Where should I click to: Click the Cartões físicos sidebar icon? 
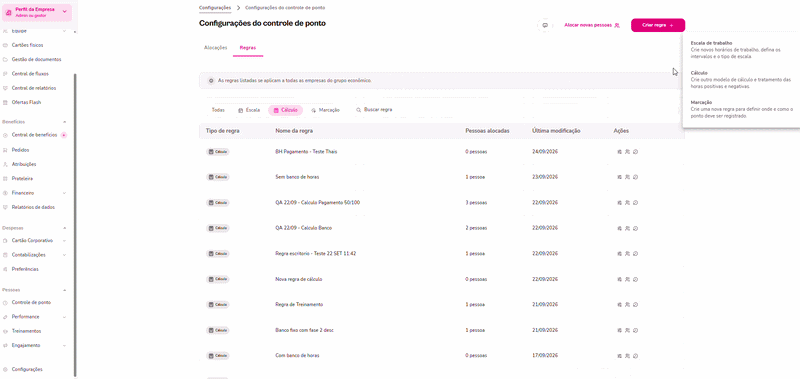(x=5, y=45)
